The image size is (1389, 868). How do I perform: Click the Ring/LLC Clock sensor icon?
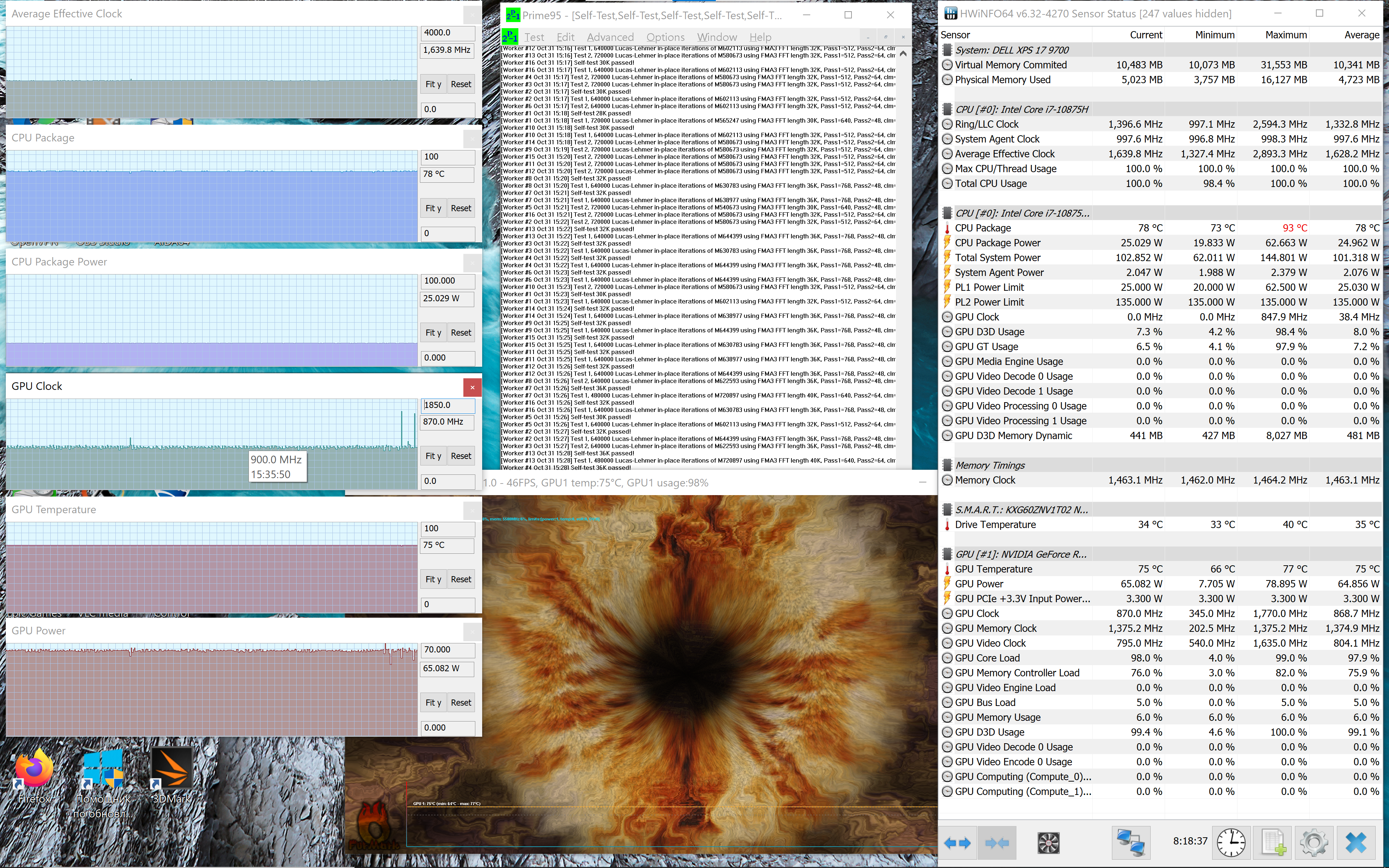click(947, 124)
